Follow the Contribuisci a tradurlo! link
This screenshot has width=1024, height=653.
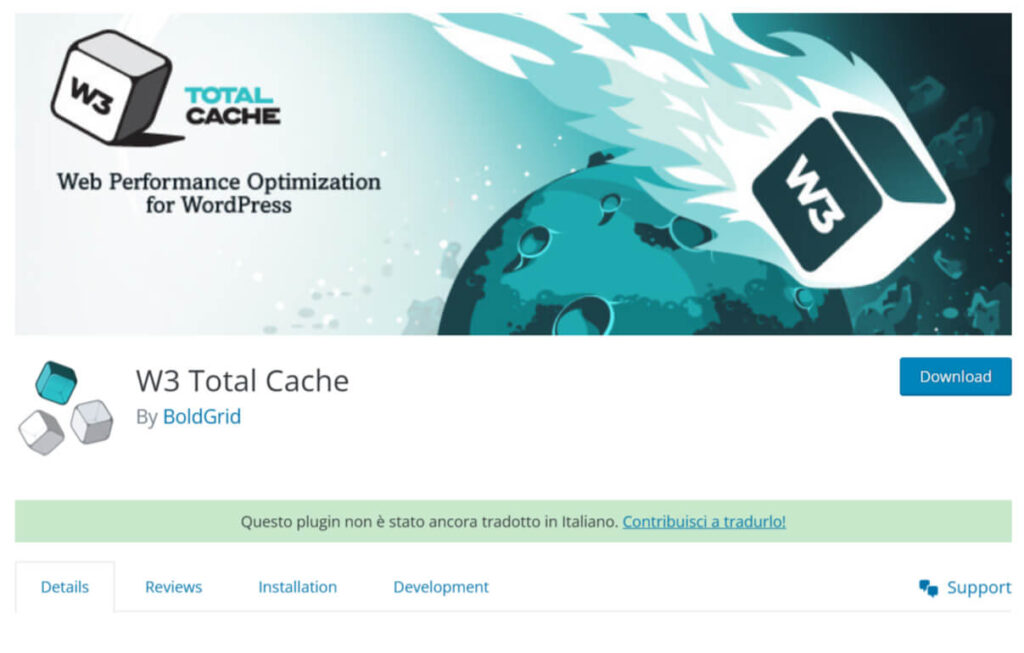point(704,521)
